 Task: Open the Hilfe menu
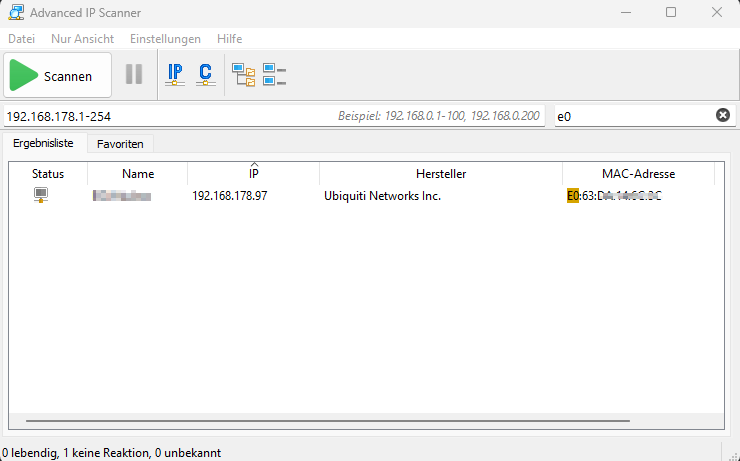click(x=229, y=39)
